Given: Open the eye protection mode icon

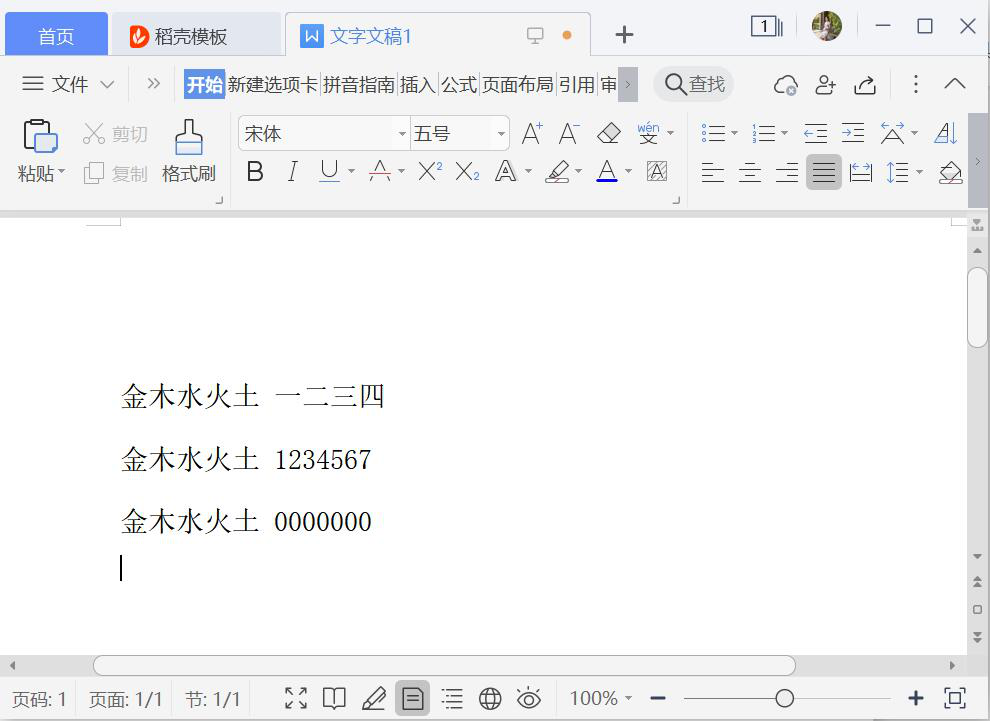Looking at the screenshot, I should pyautogui.click(x=528, y=698).
